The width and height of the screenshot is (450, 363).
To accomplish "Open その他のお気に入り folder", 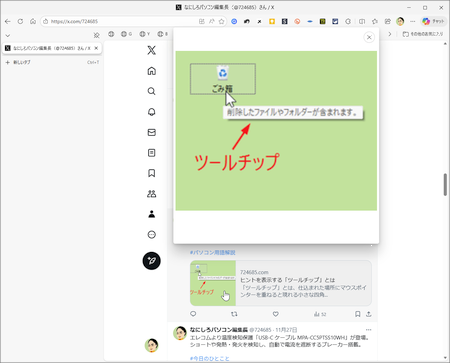I will (x=423, y=34).
